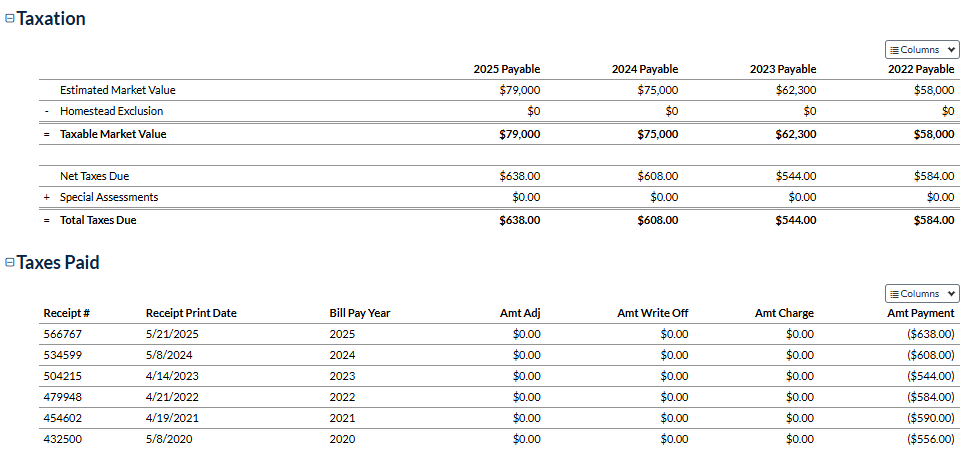Screen dimensions: 971x472
Task: Click the Amt Payment column header
Action: click(920, 313)
